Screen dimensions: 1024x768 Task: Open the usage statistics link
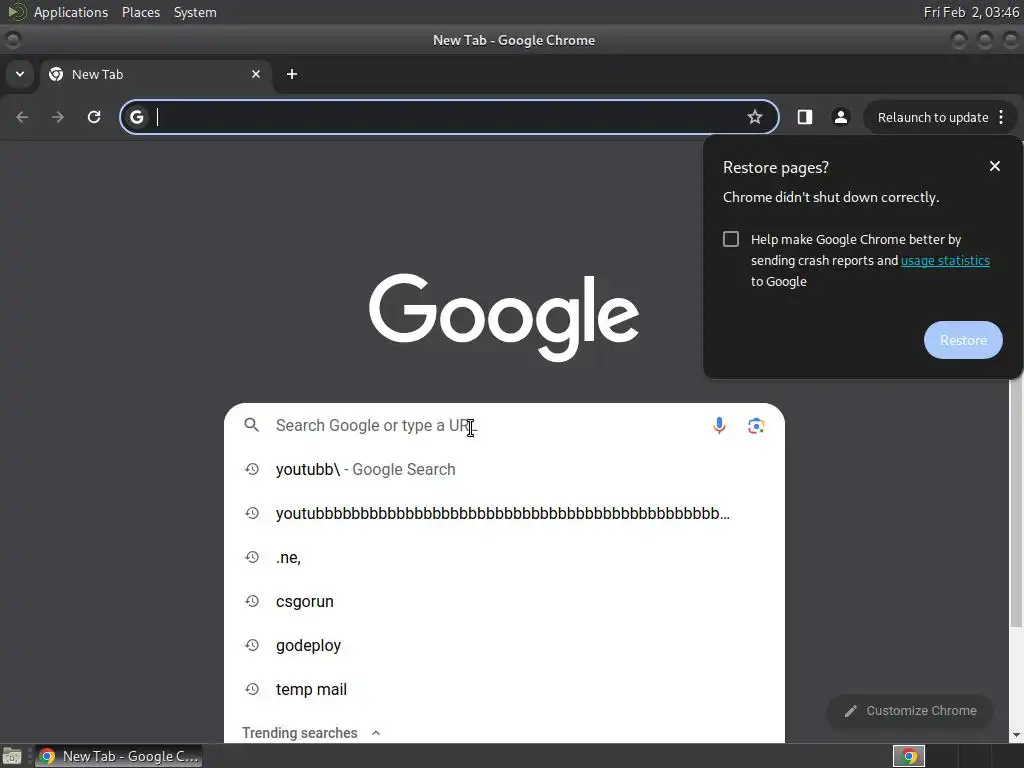[x=945, y=261]
